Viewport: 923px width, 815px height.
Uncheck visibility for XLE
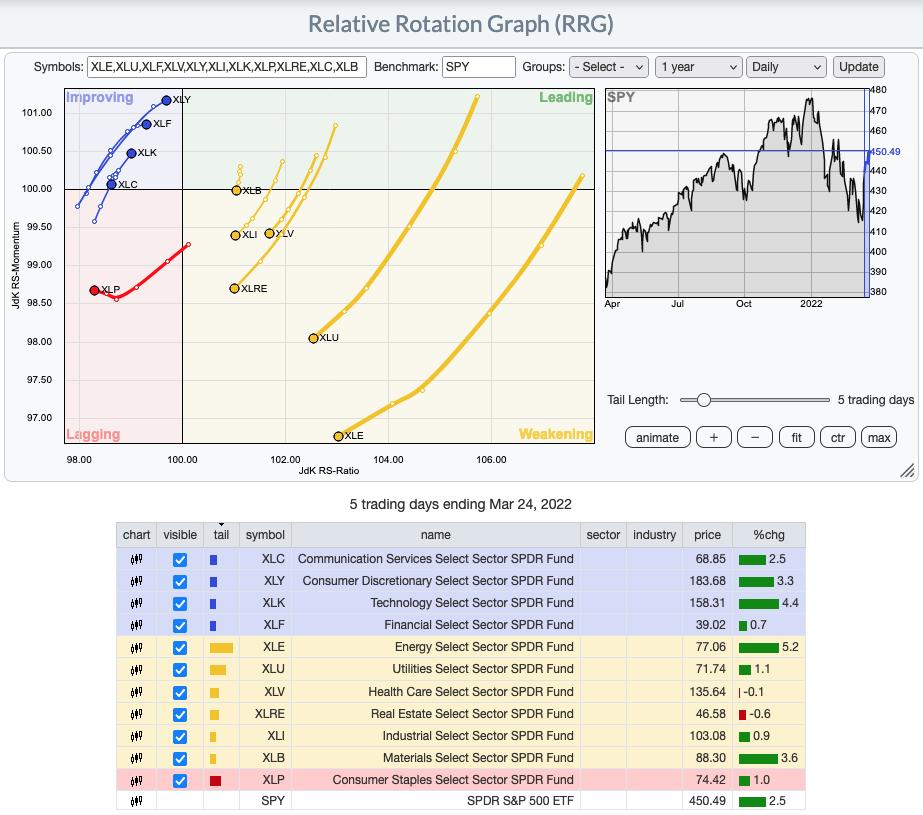tap(180, 648)
